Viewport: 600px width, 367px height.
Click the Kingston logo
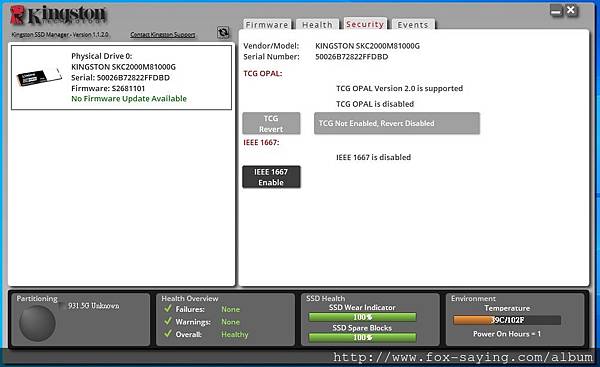[59, 15]
